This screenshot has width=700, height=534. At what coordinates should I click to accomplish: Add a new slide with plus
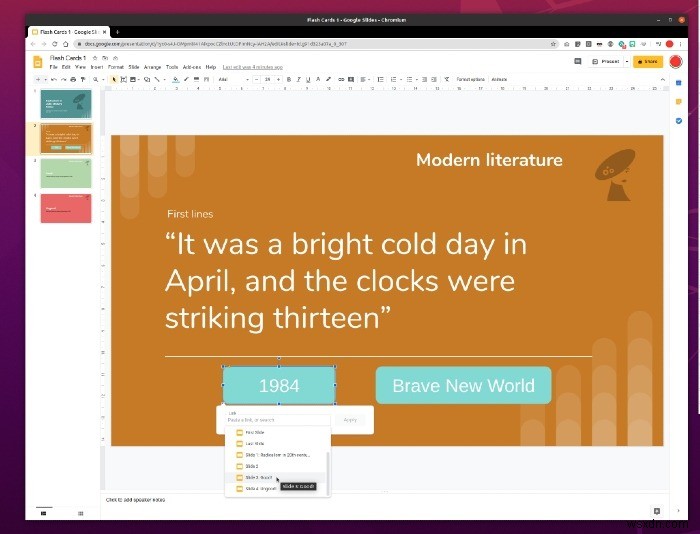(x=38, y=79)
